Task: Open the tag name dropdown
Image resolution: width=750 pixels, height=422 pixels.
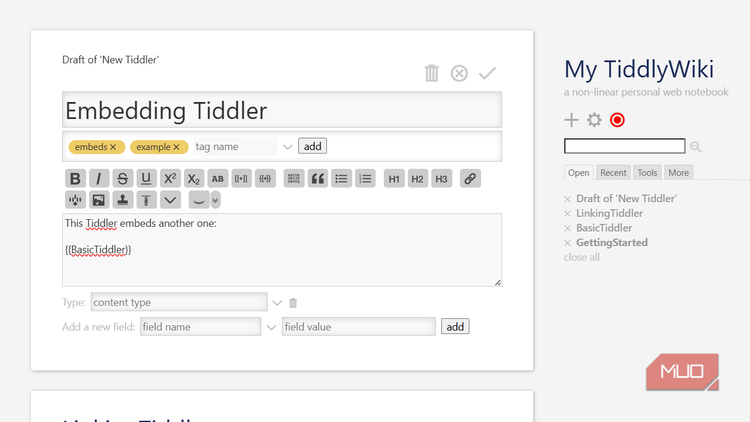Action: pos(287,147)
